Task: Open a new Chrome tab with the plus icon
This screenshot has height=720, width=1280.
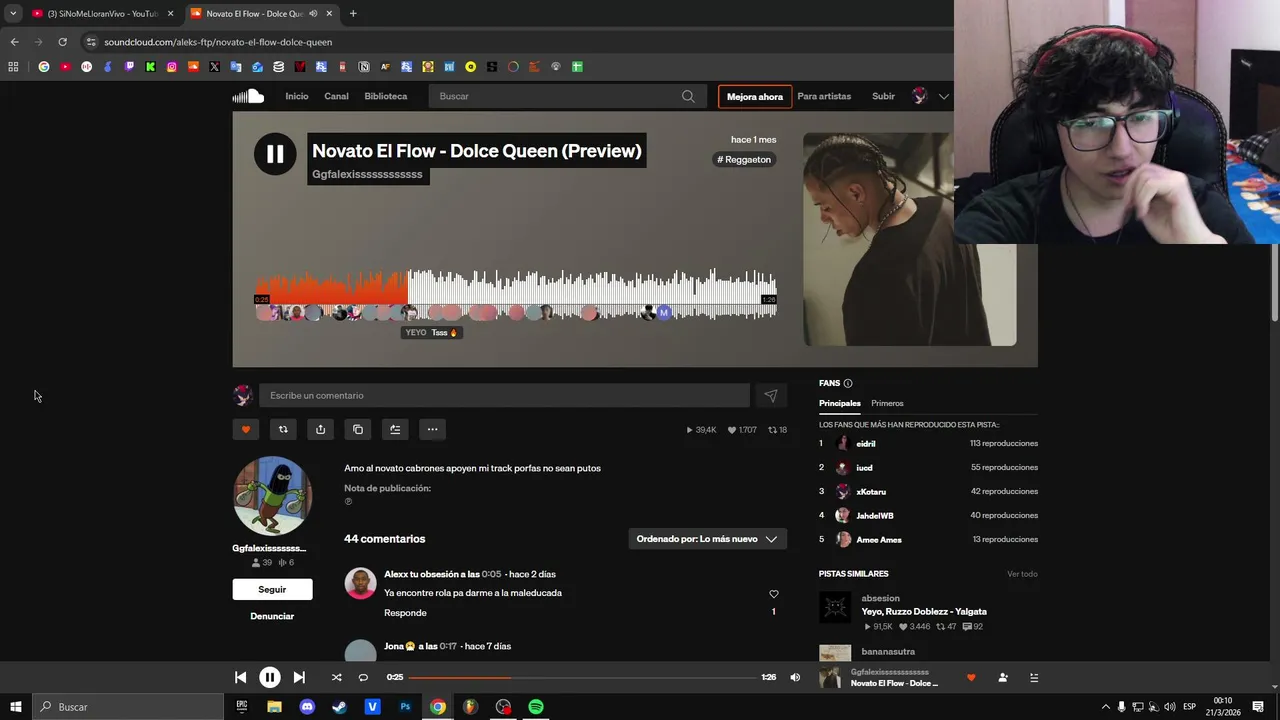Action: click(x=353, y=13)
